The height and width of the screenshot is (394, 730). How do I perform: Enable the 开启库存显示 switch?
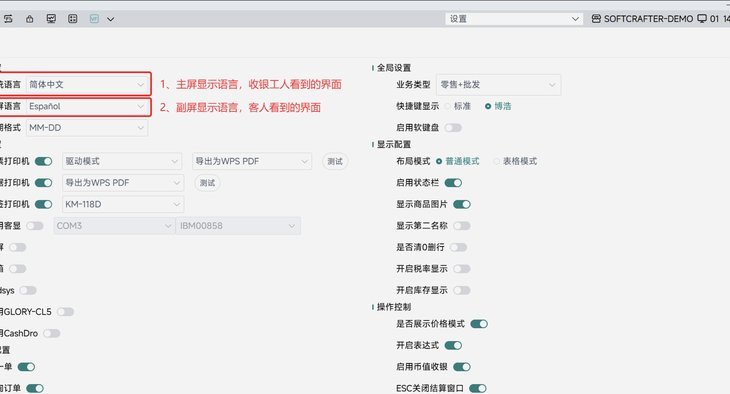click(462, 291)
